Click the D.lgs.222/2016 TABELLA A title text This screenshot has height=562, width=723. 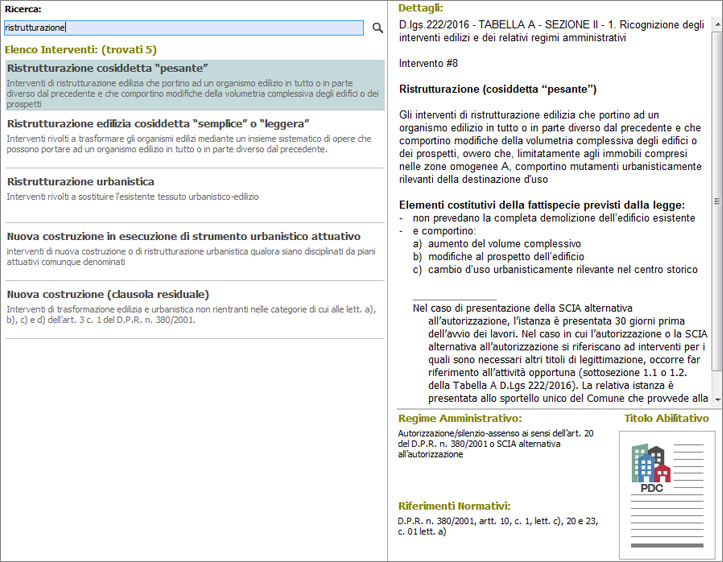[x=551, y=31]
